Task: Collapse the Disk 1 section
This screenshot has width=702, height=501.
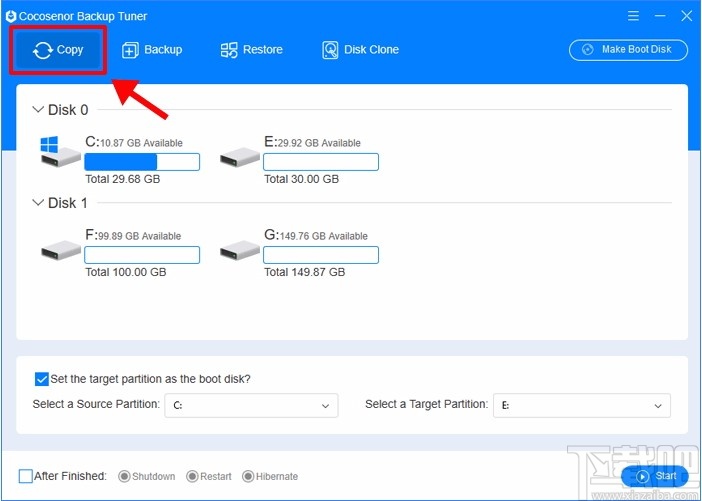Action: click(x=38, y=202)
